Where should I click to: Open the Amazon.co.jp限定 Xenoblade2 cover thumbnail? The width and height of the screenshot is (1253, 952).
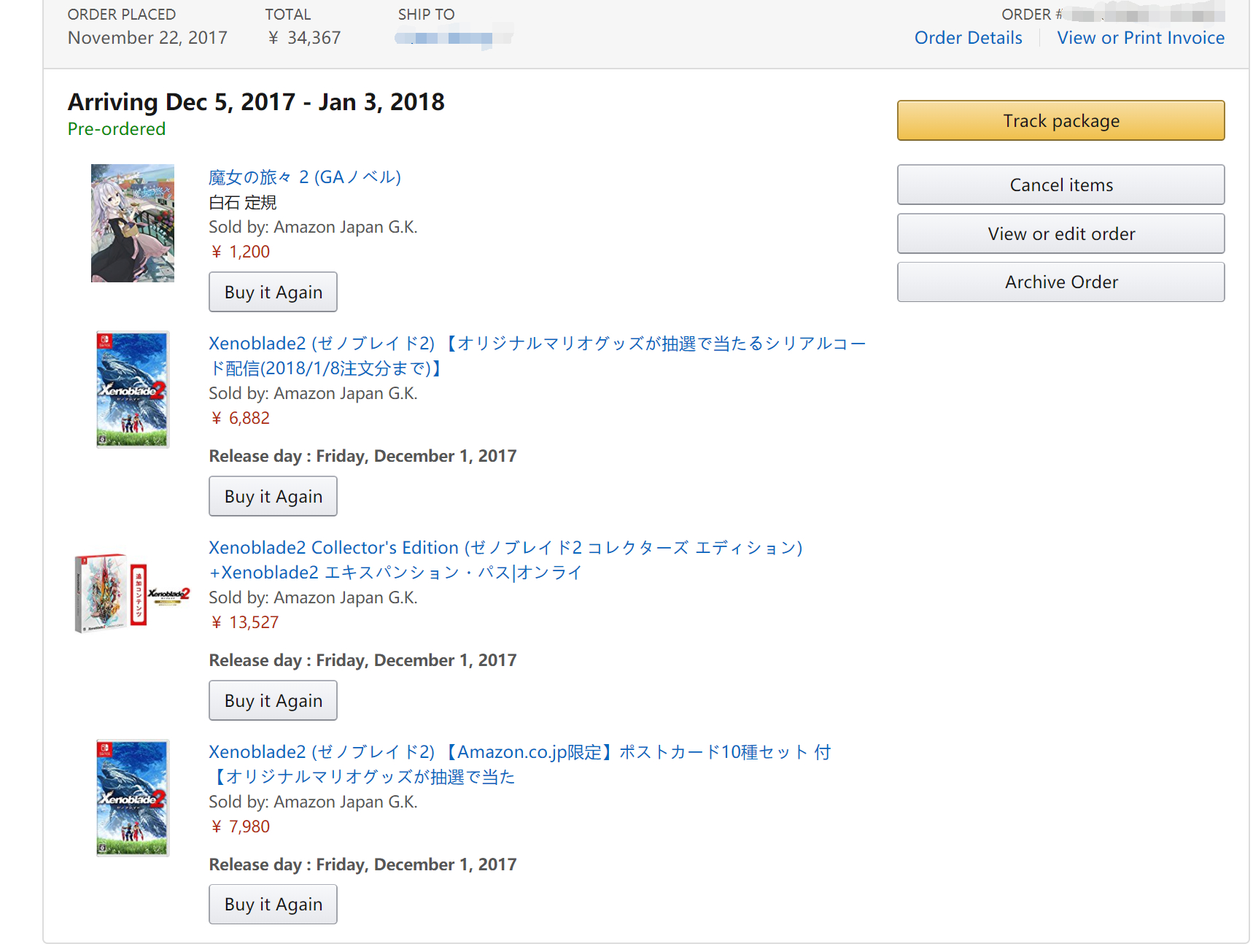click(133, 798)
